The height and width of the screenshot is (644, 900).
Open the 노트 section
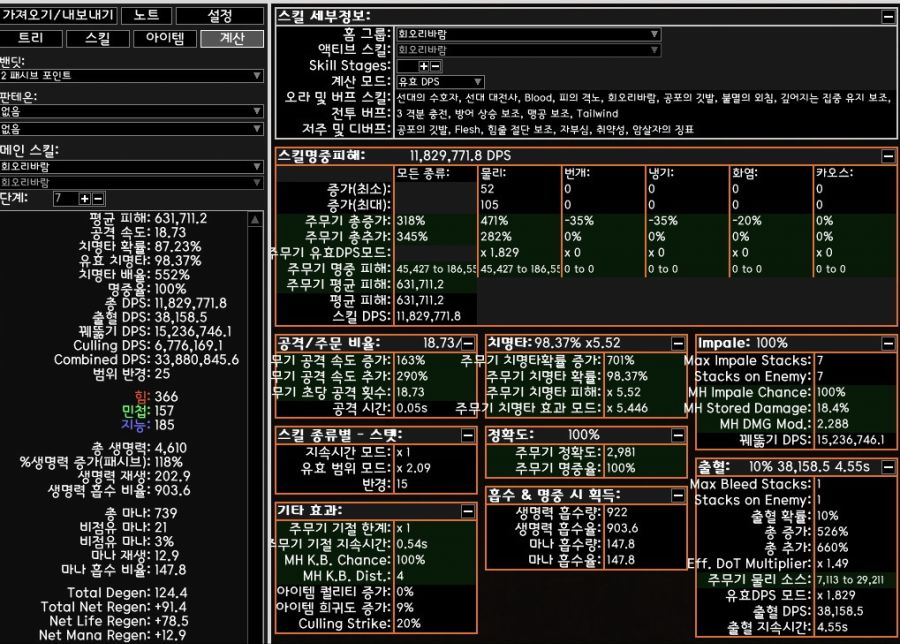click(x=146, y=15)
